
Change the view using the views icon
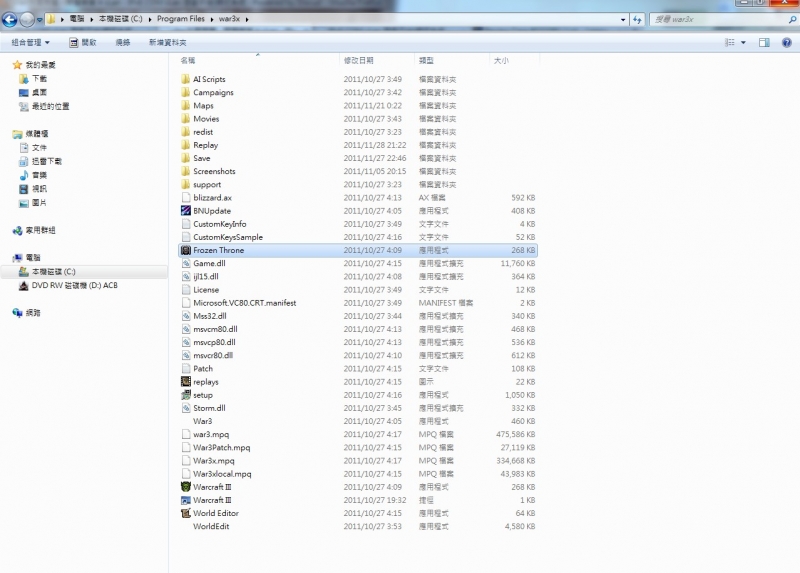click(x=730, y=42)
